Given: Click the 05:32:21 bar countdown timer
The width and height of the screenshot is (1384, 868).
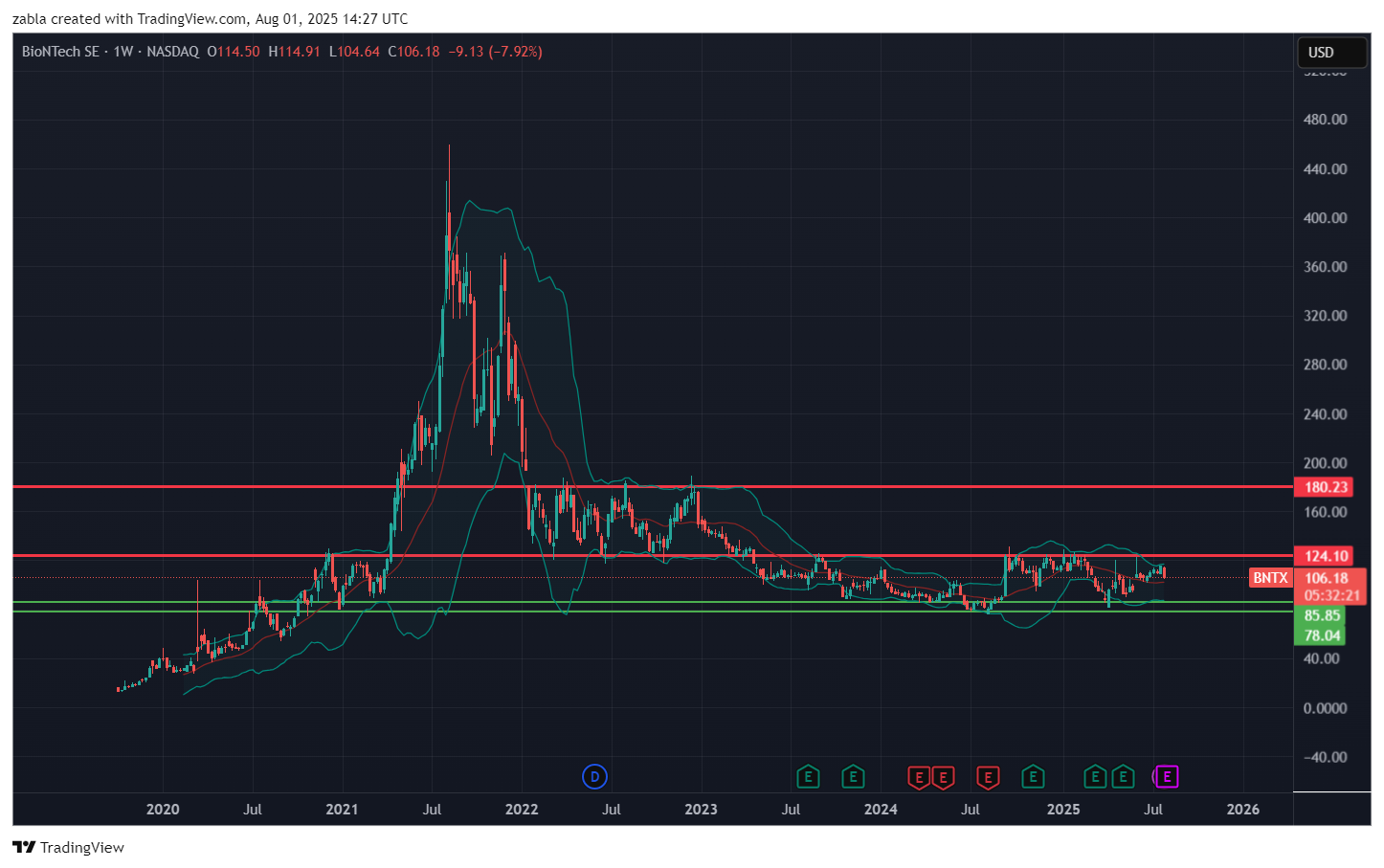Looking at the screenshot, I should coord(1330,595).
